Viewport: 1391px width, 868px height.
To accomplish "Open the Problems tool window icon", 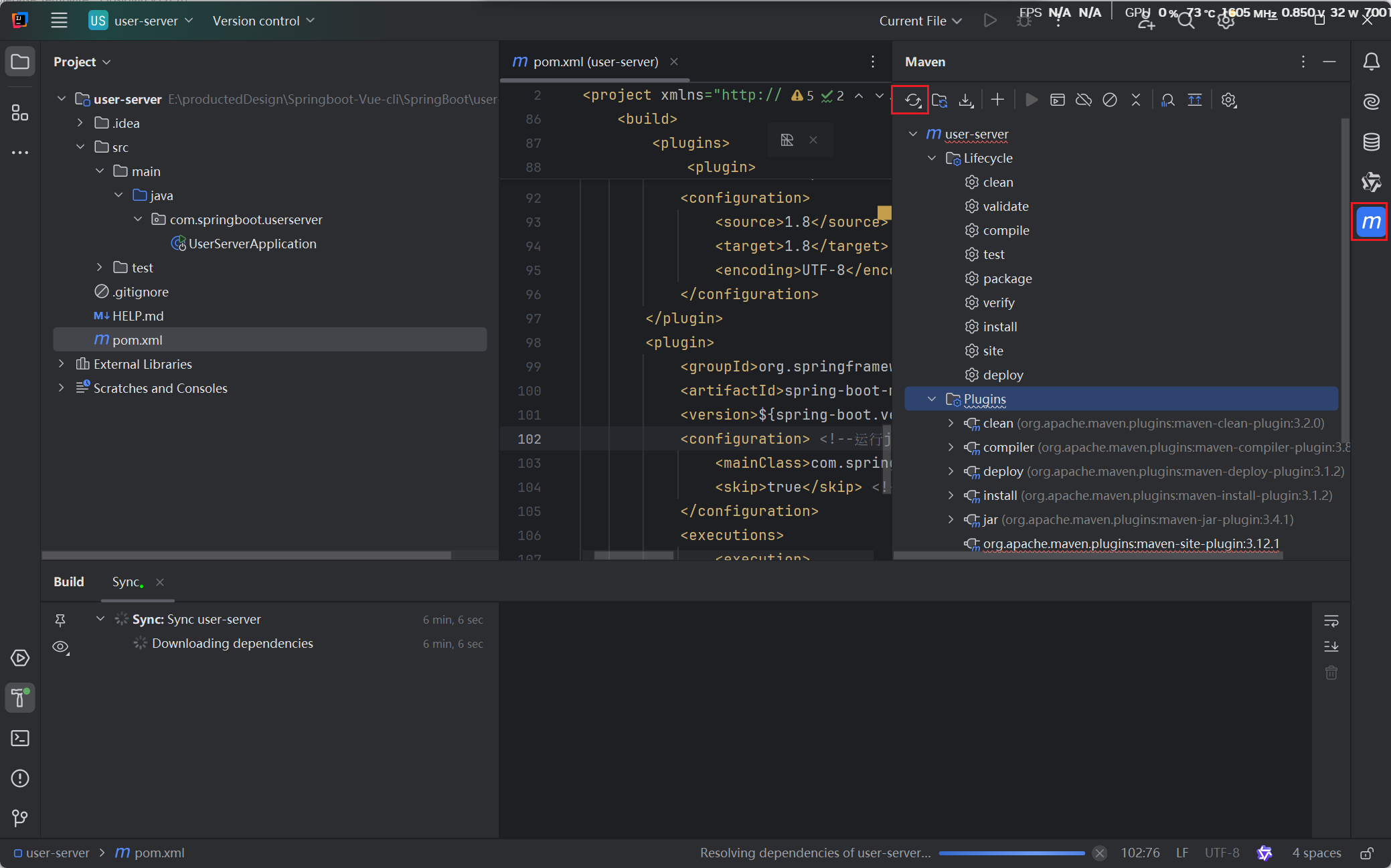I will (x=20, y=778).
